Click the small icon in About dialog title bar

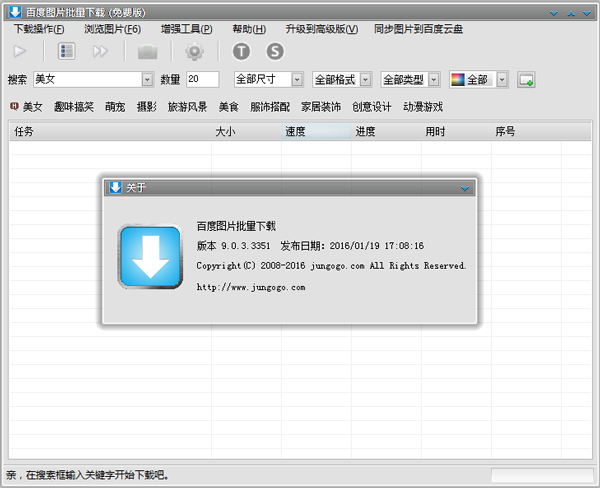tap(115, 188)
